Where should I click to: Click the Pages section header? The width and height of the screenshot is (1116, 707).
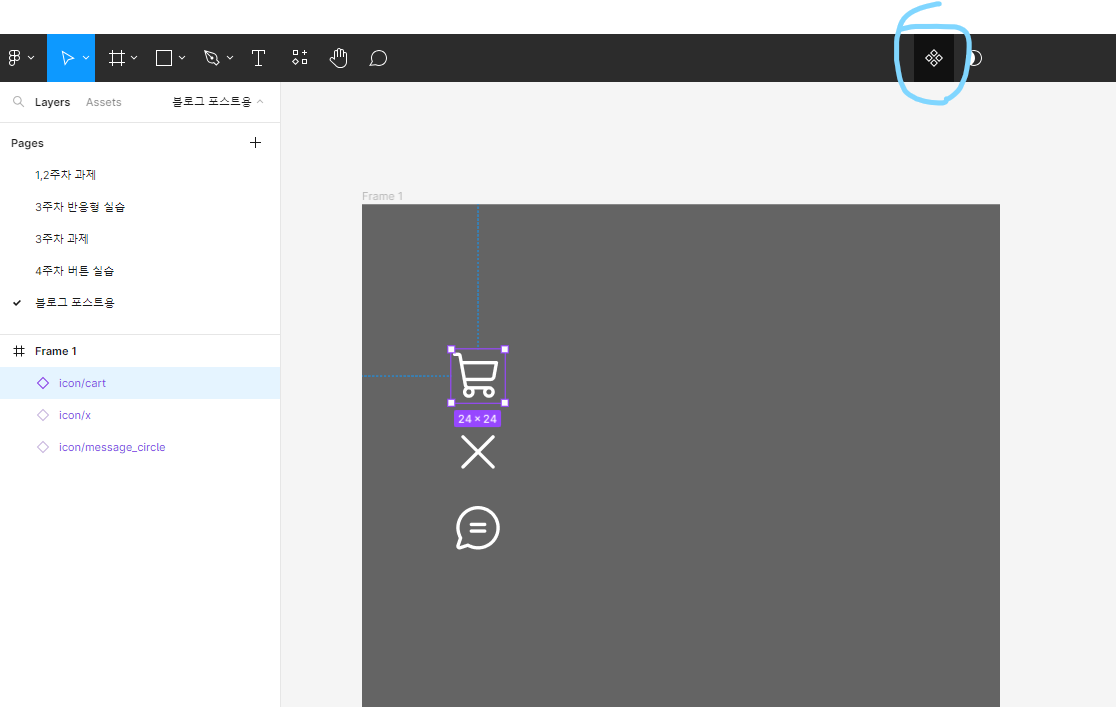[x=27, y=143]
